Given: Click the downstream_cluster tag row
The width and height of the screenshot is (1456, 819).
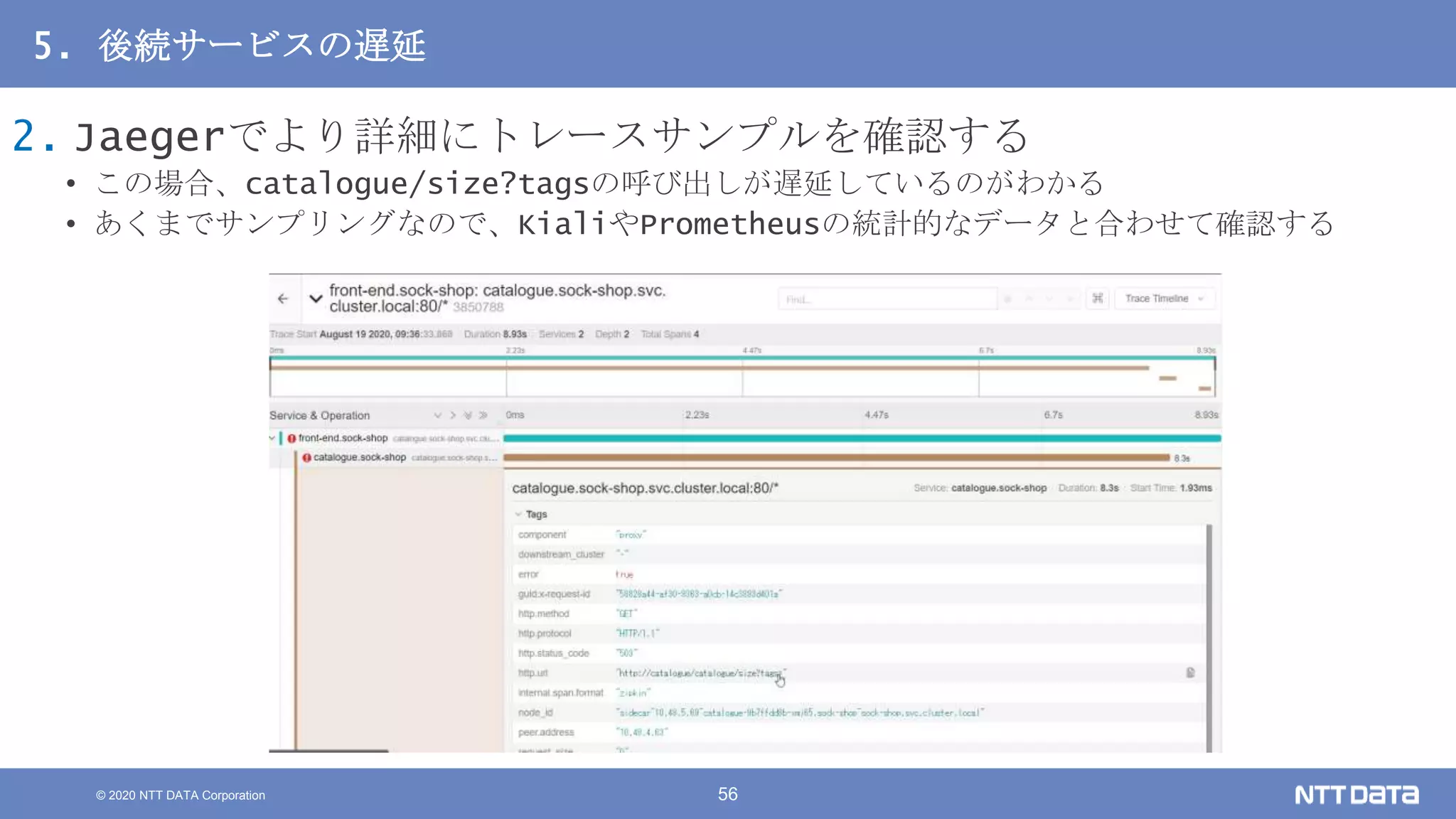Looking at the screenshot, I should click(859, 554).
